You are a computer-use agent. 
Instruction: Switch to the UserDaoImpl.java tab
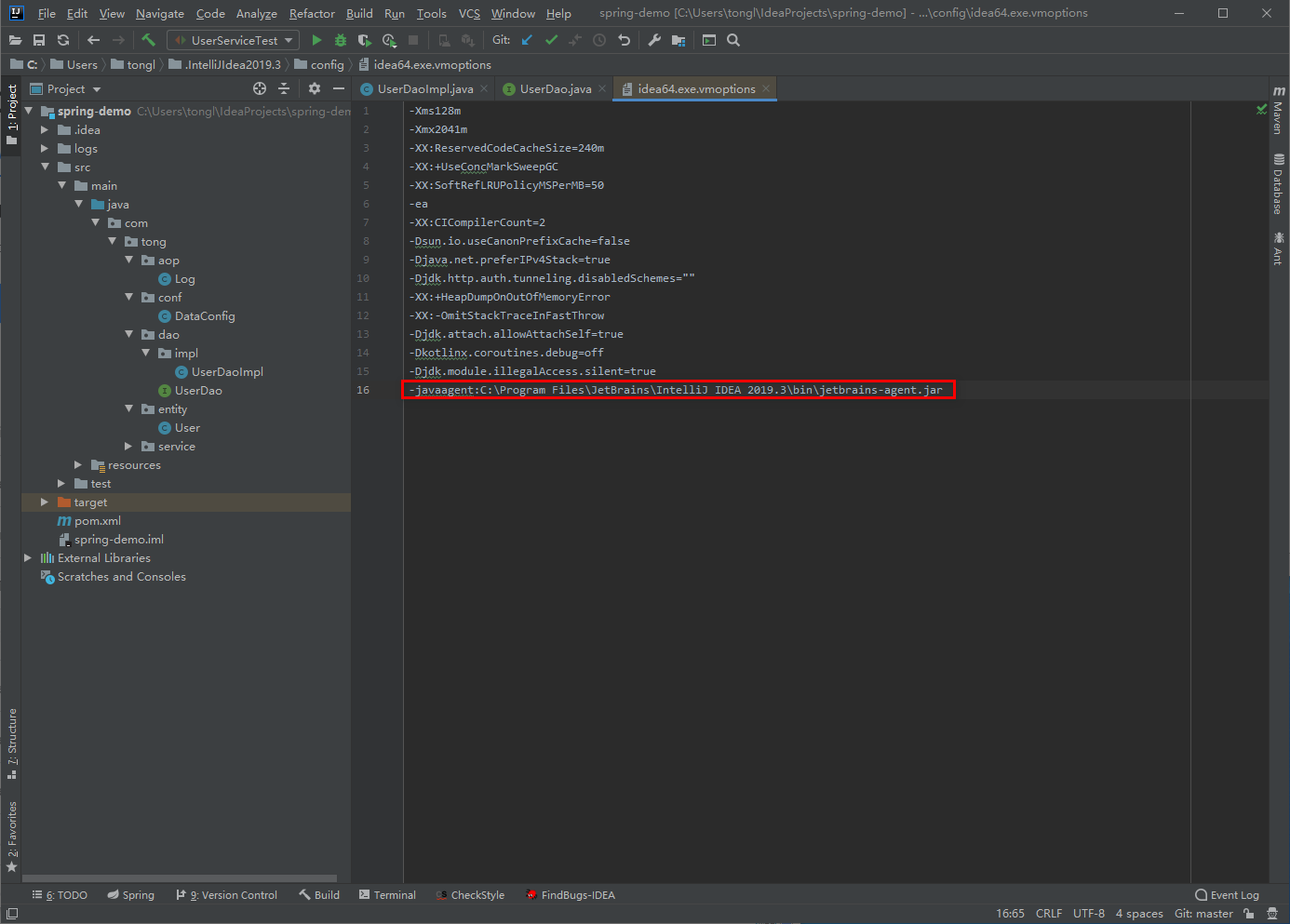[x=424, y=88]
